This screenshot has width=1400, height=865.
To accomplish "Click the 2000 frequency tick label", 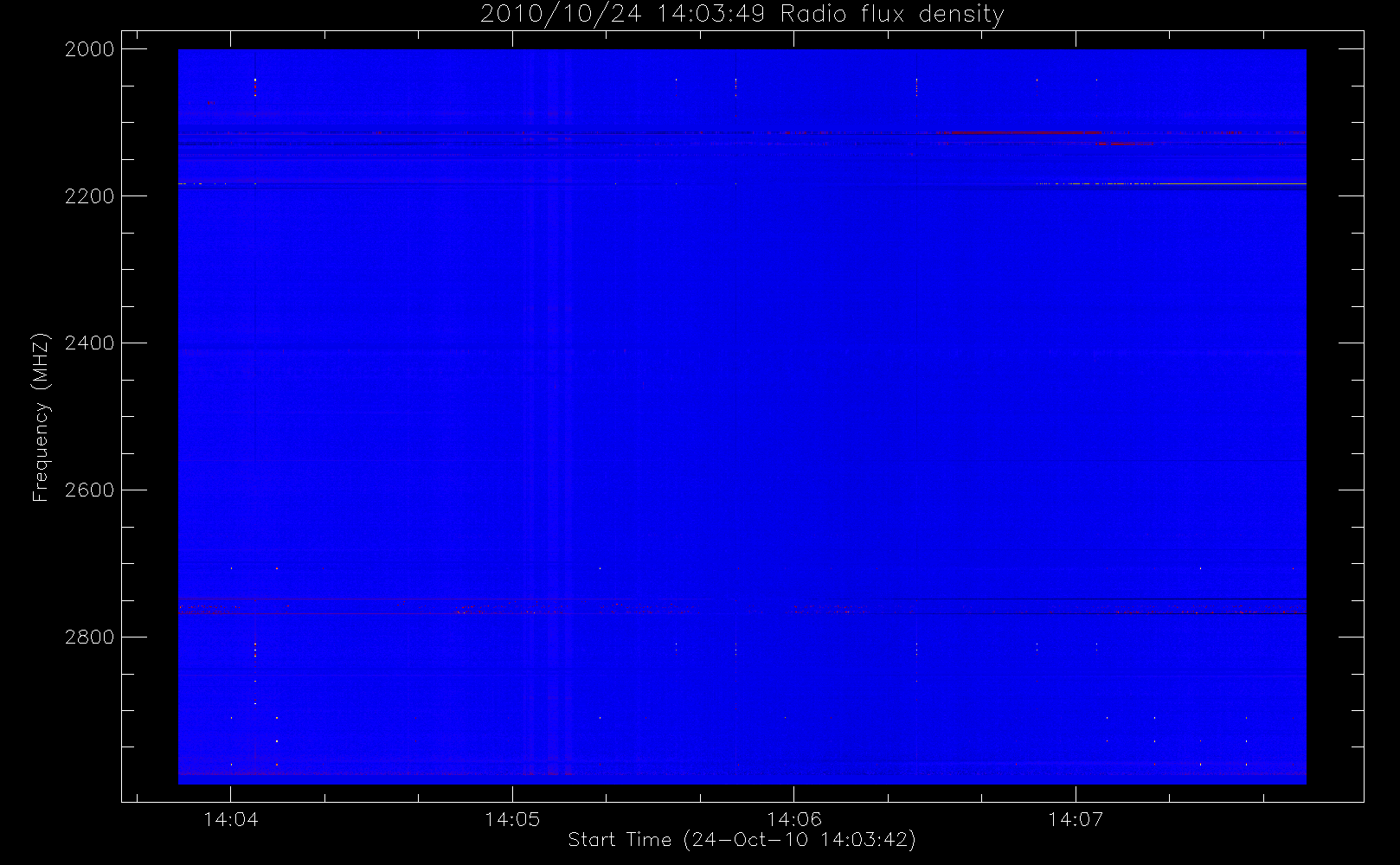I will click(x=90, y=49).
